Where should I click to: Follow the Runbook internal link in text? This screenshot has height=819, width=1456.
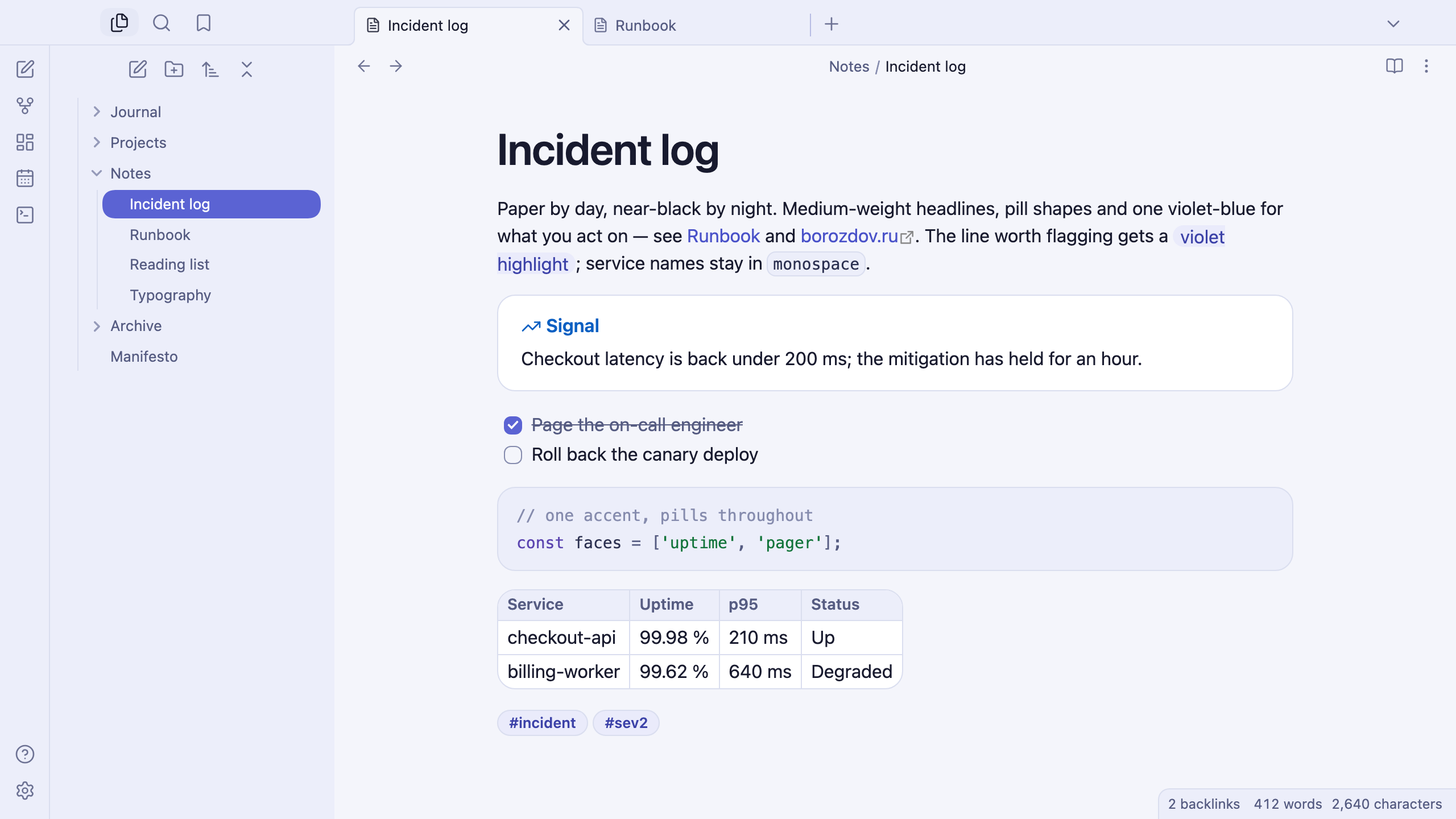[723, 236]
